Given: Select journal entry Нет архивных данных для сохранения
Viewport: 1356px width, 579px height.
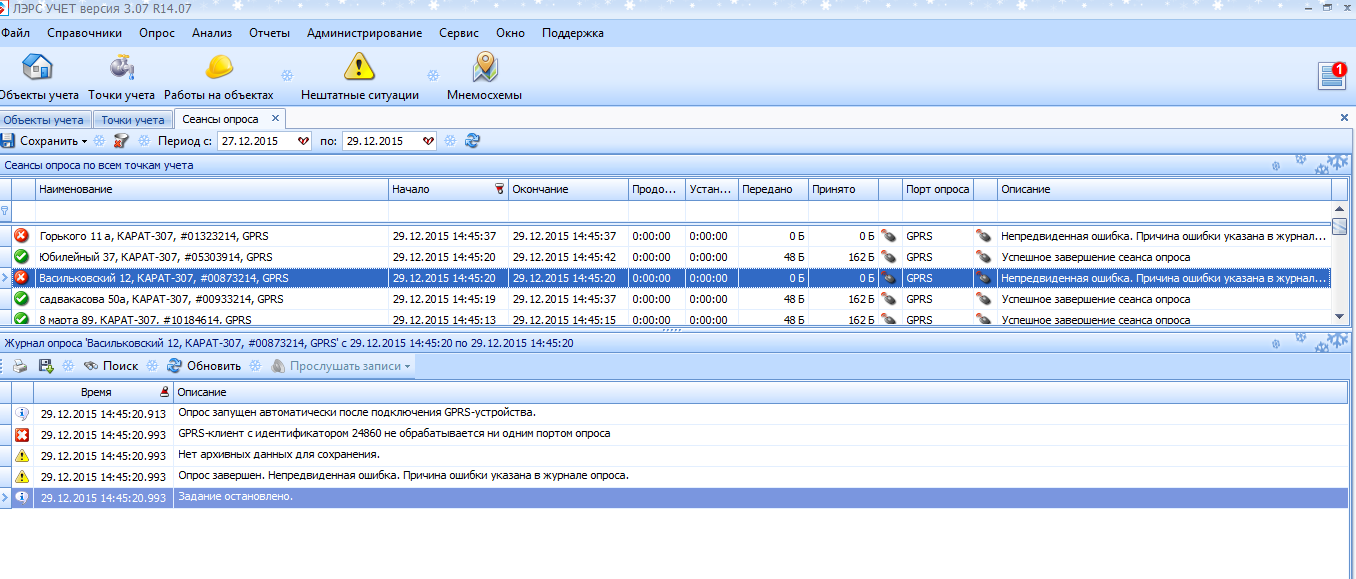Looking at the screenshot, I should [x=676, y=456].
